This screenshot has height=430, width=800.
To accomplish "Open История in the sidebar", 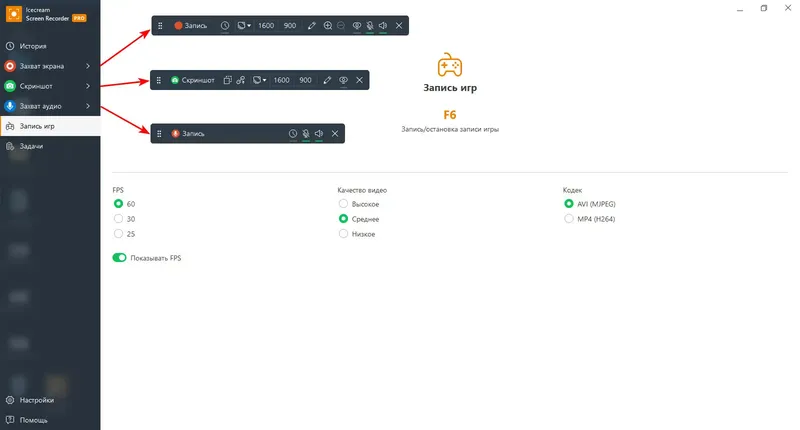I will (x=50, y=46).
